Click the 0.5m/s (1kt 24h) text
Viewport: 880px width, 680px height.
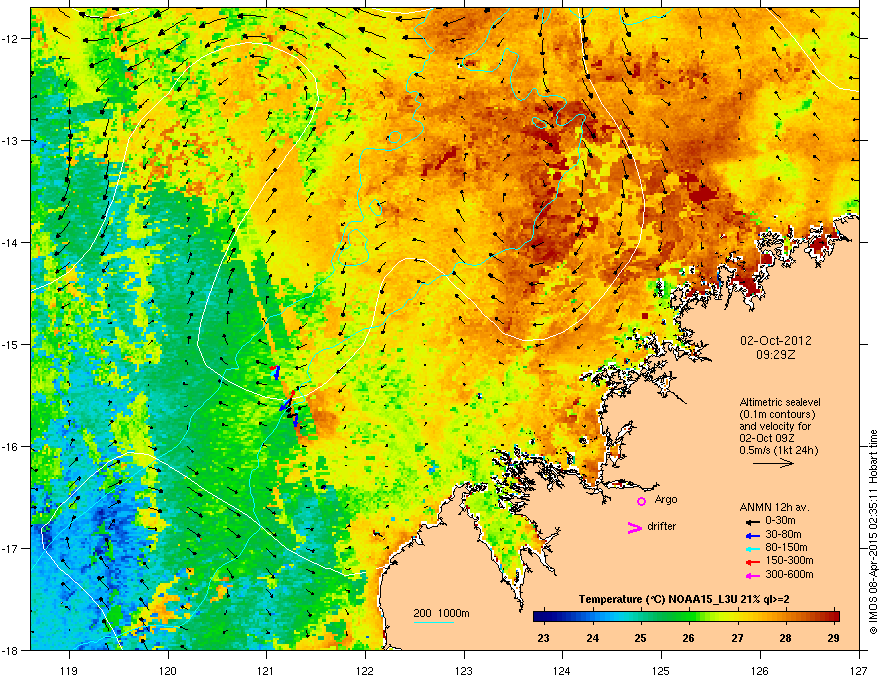779,451
